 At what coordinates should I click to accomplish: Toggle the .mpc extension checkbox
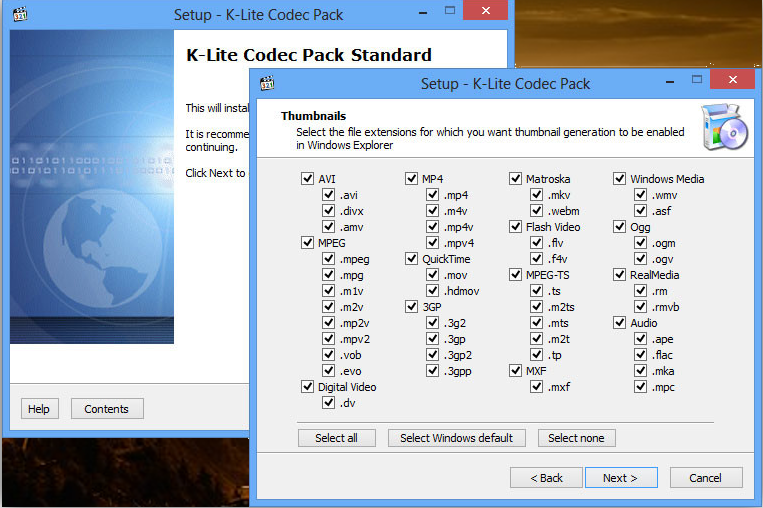coord(640,387)
